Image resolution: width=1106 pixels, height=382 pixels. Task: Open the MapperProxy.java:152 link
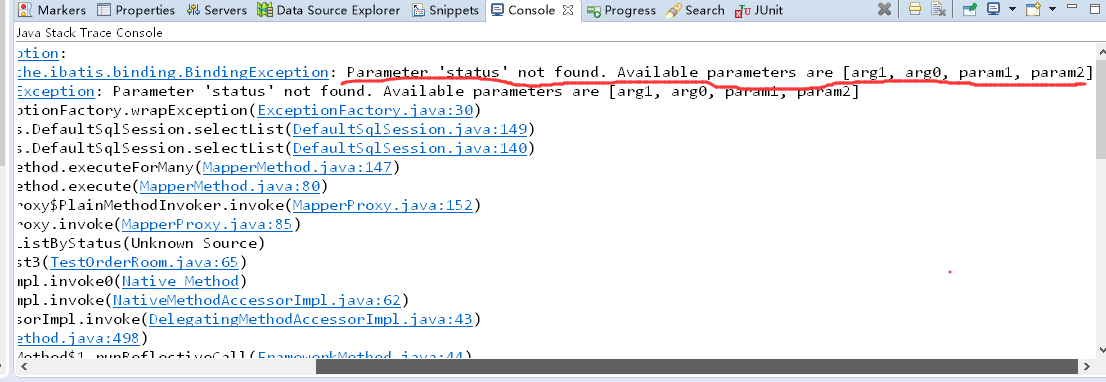[x=383, y=206]
